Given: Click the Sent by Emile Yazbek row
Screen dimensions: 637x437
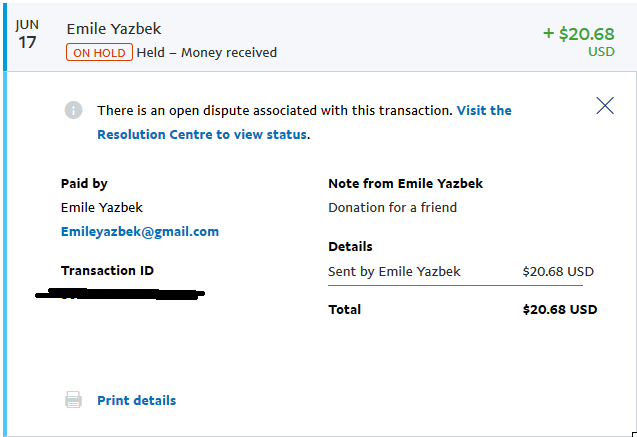Looking at the screenshot, I should (x=461, y=271).
